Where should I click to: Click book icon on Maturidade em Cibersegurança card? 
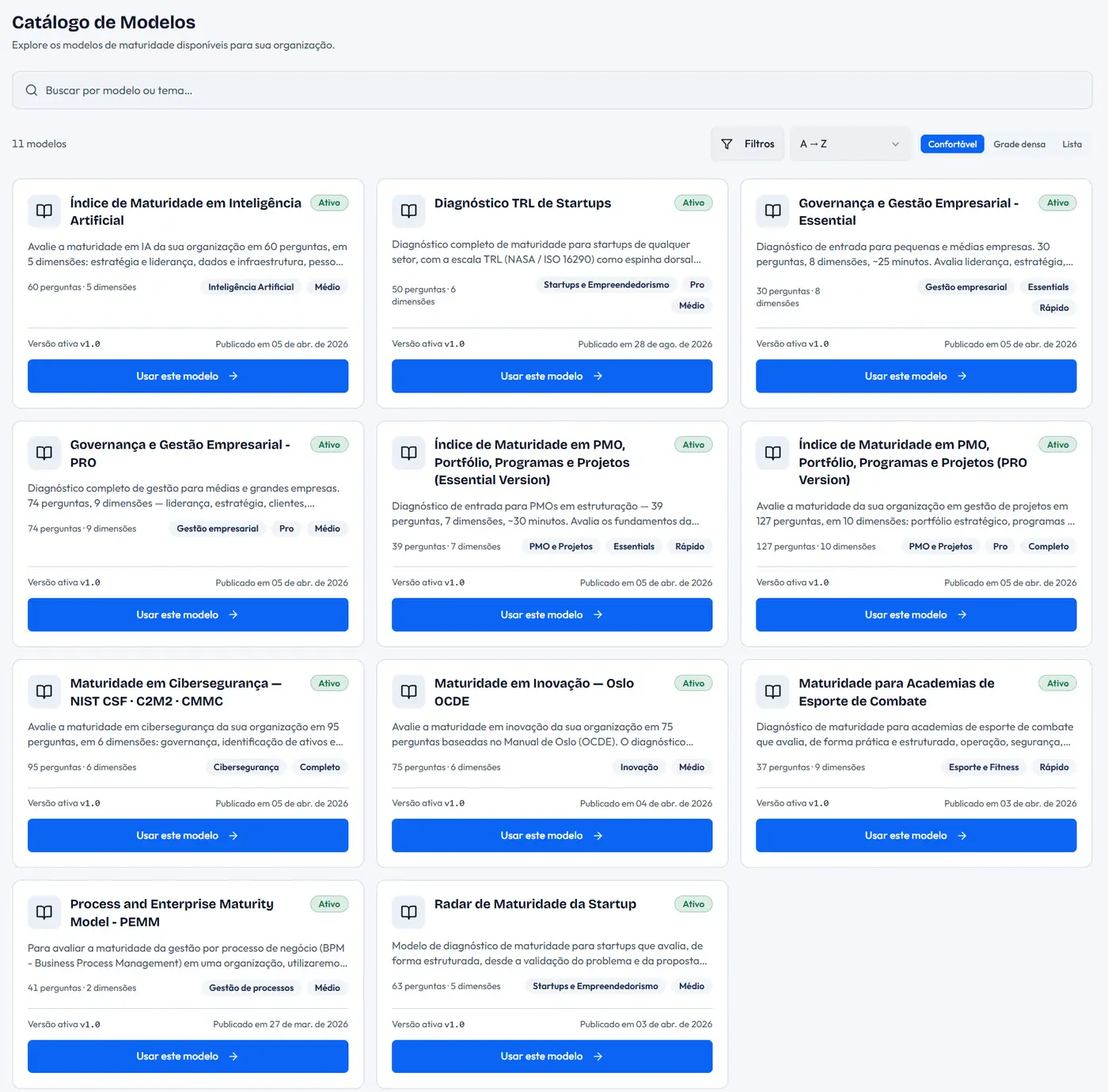(44, 691)
